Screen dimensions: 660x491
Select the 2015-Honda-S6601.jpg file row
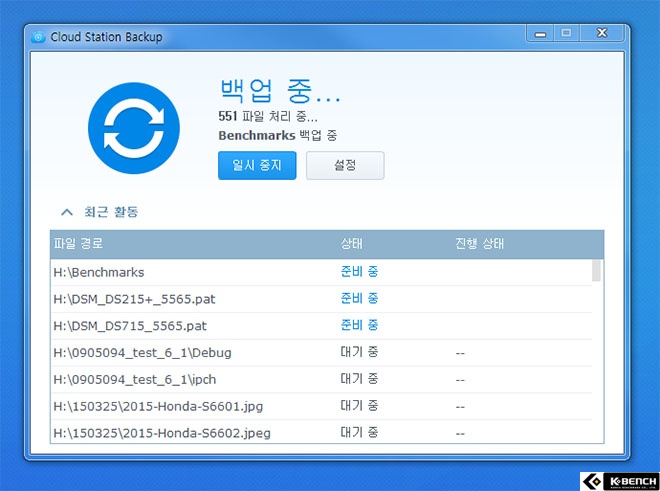click(321, 406)
